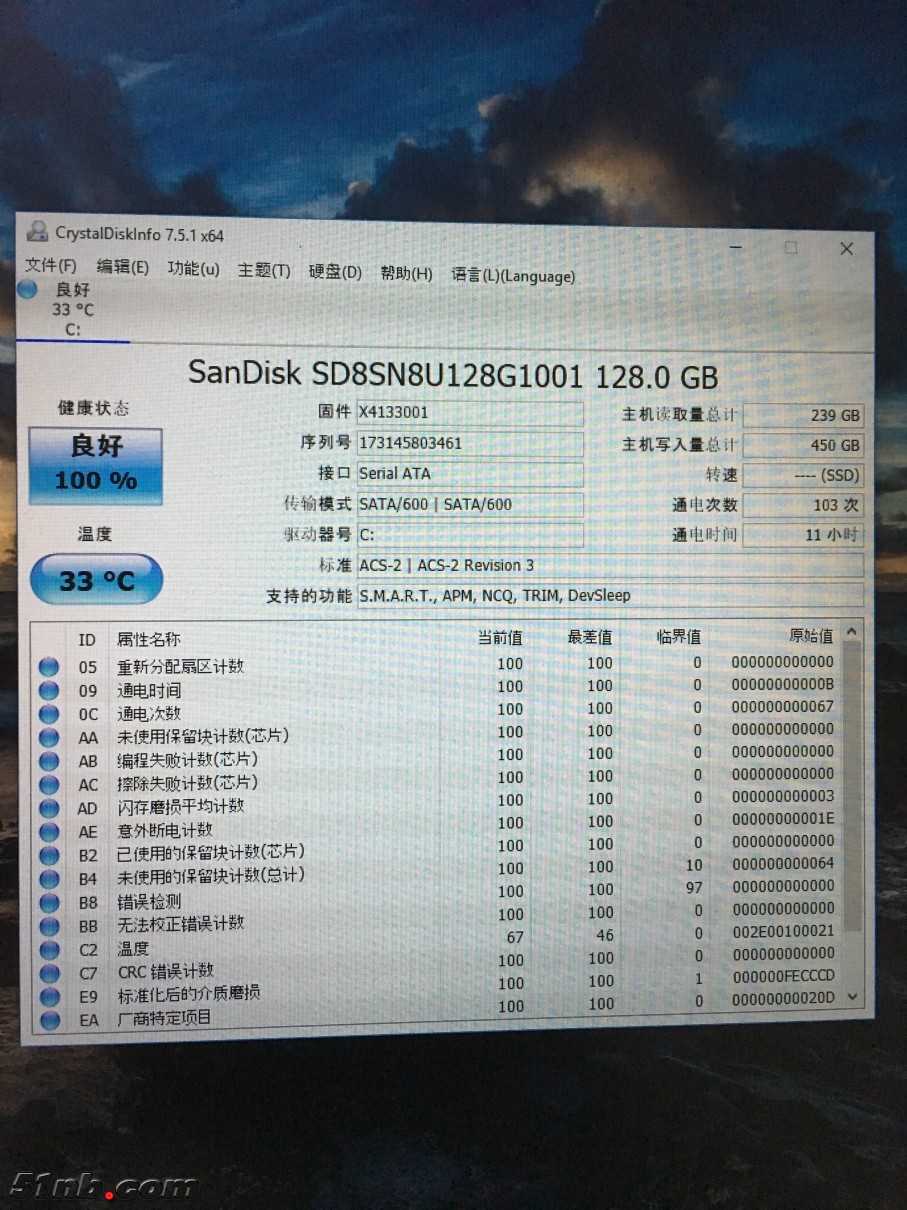The width and height of the screenshot is (907, 1210).
Task: Select the 未使用保留块计数(芯片) attribute row
Action: [x=436, y=734]
